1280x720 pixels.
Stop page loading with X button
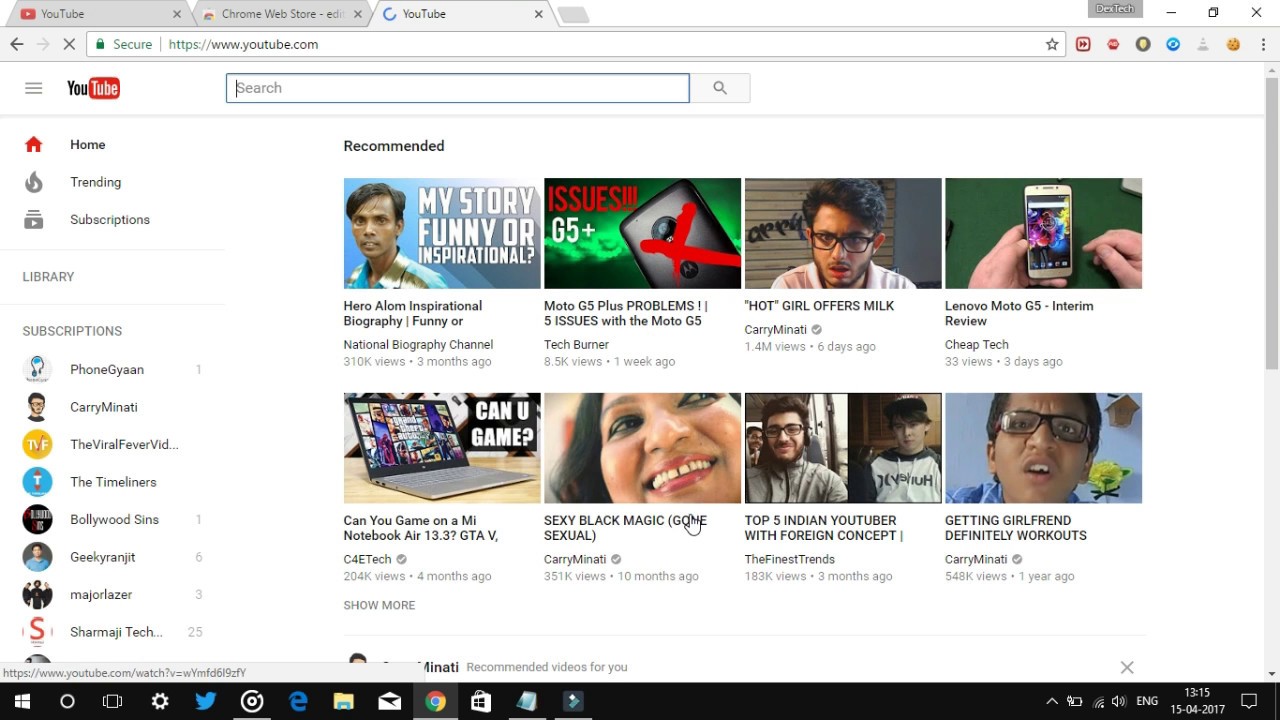click(70, 44)
